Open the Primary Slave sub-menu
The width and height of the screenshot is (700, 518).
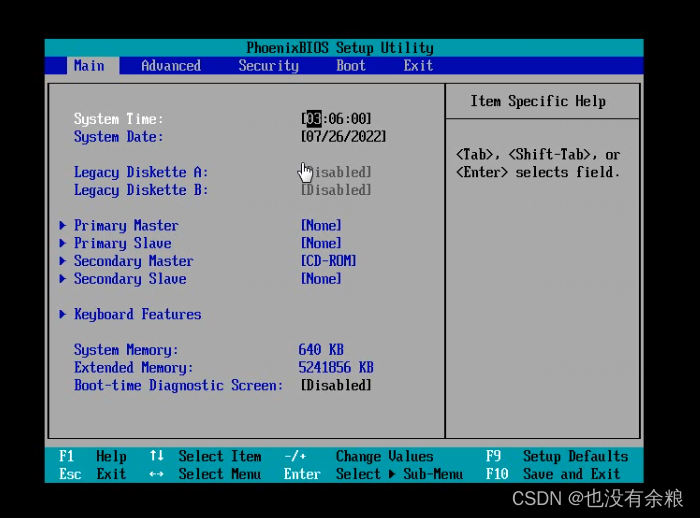tap(123, 243)
